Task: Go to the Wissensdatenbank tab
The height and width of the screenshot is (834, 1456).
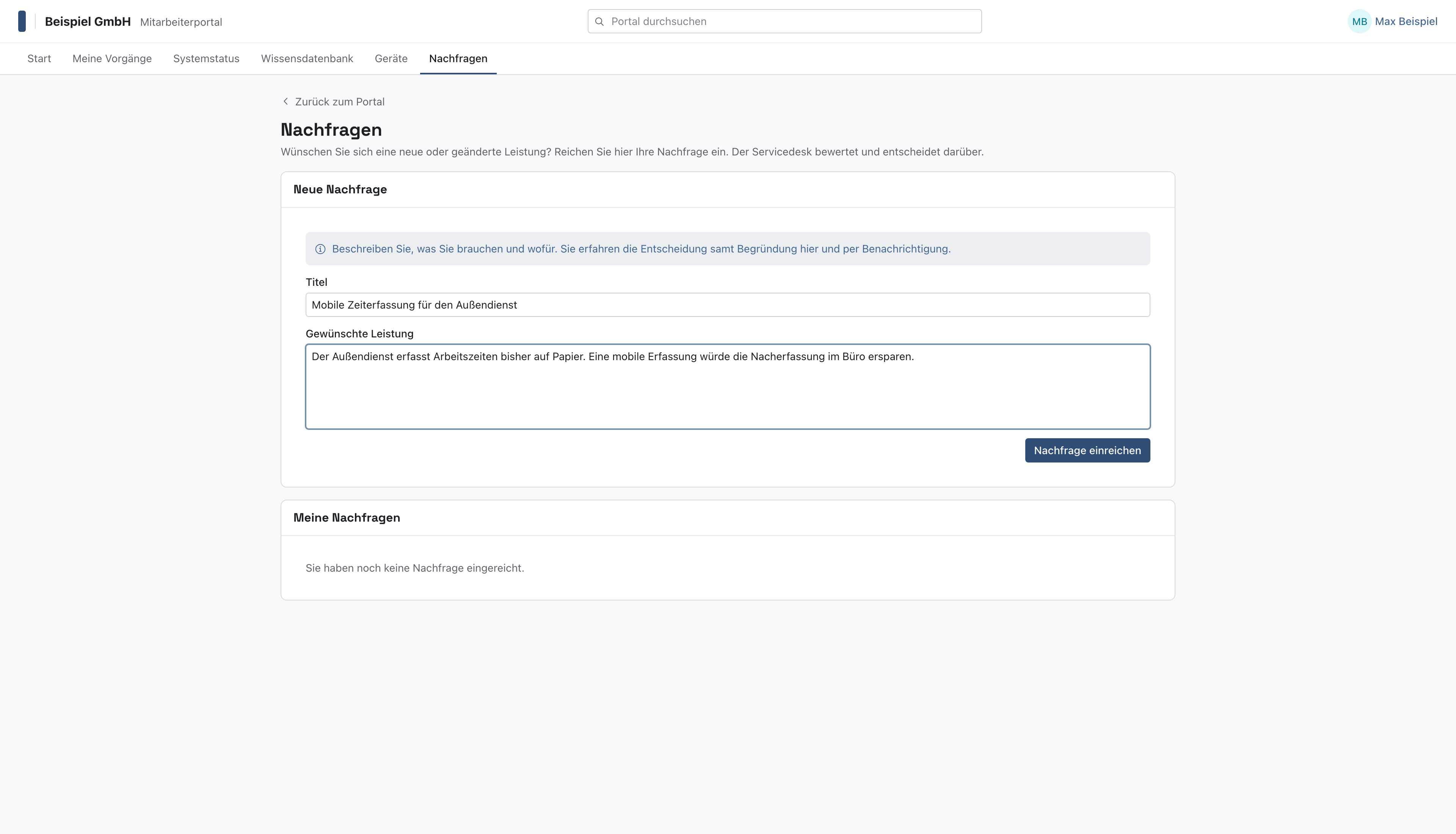Action: (307, 58)
